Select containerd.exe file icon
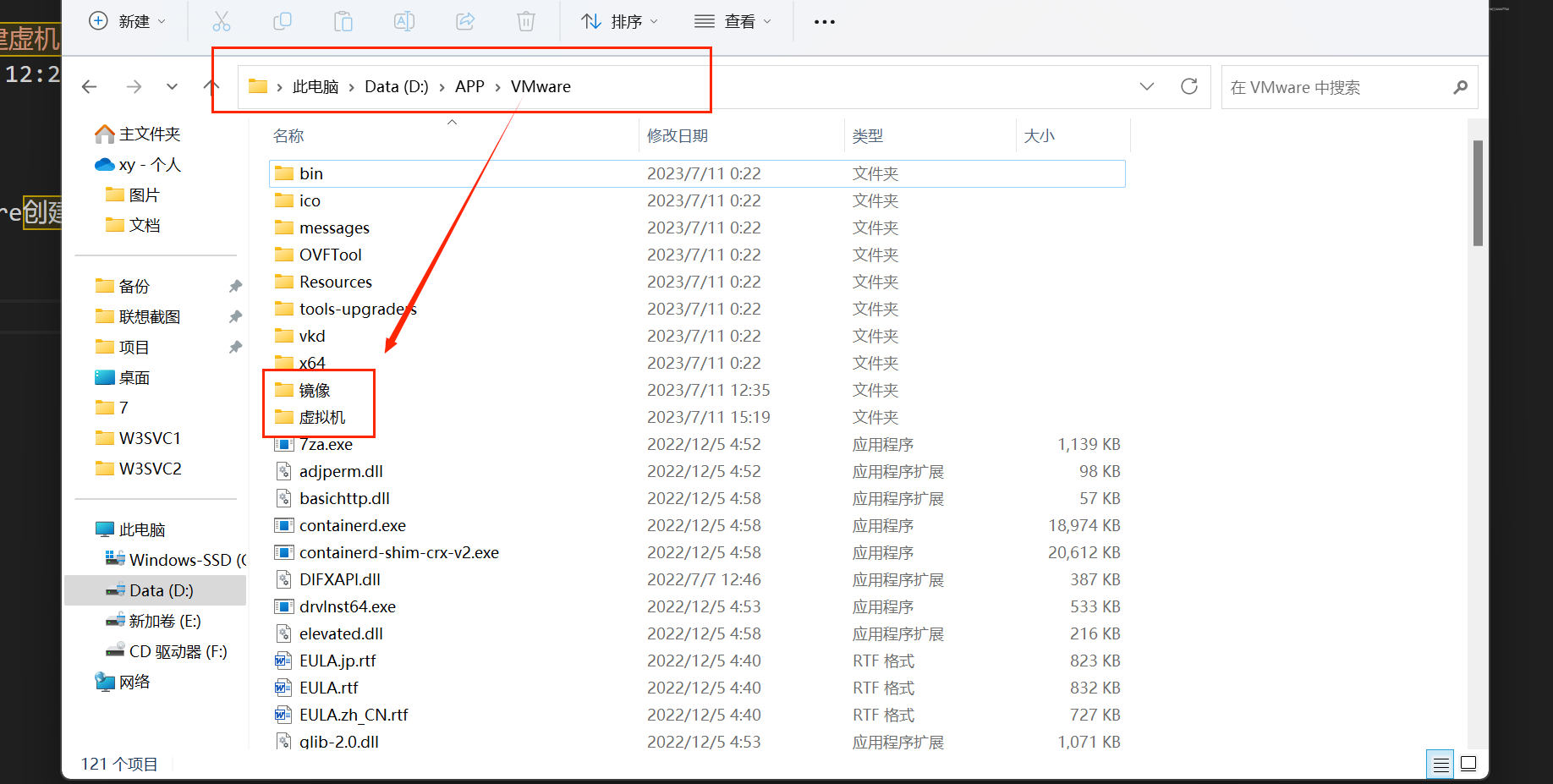Screen dimensions: 1553x784 [284, 525]
